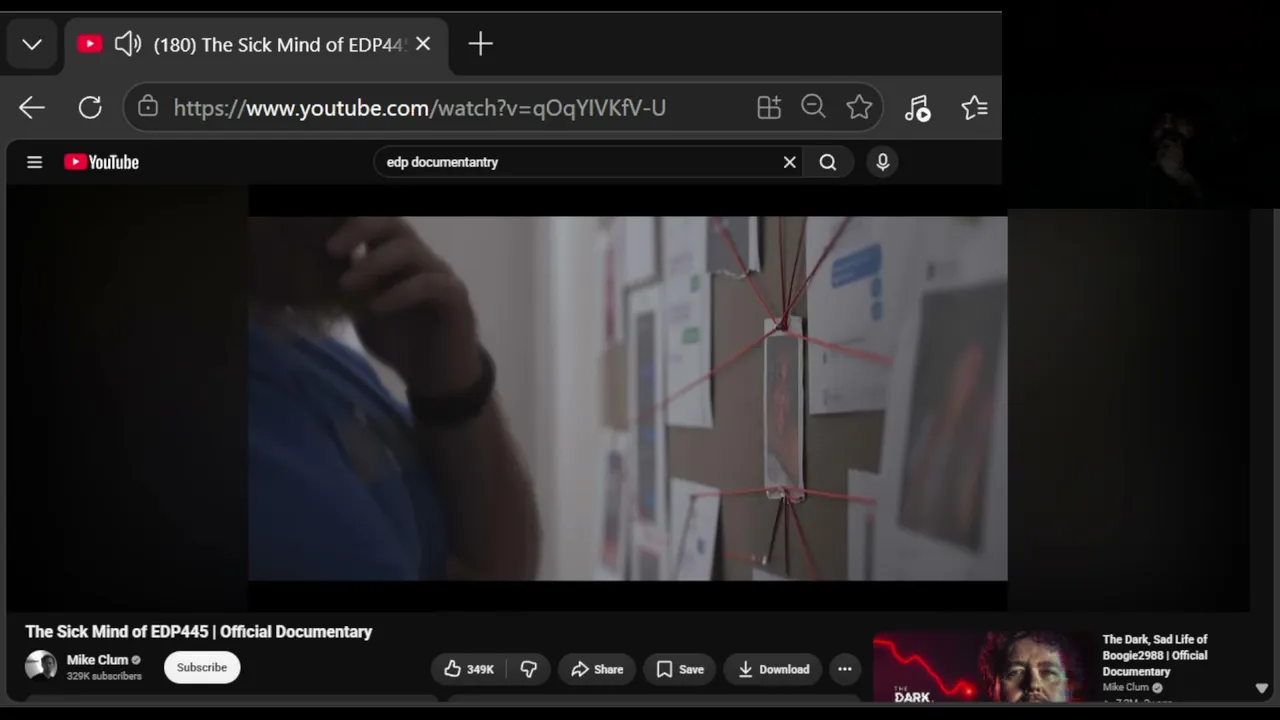Open the media playback control icon
This screenshot has height=720, width=1280.
coord(917,108)
